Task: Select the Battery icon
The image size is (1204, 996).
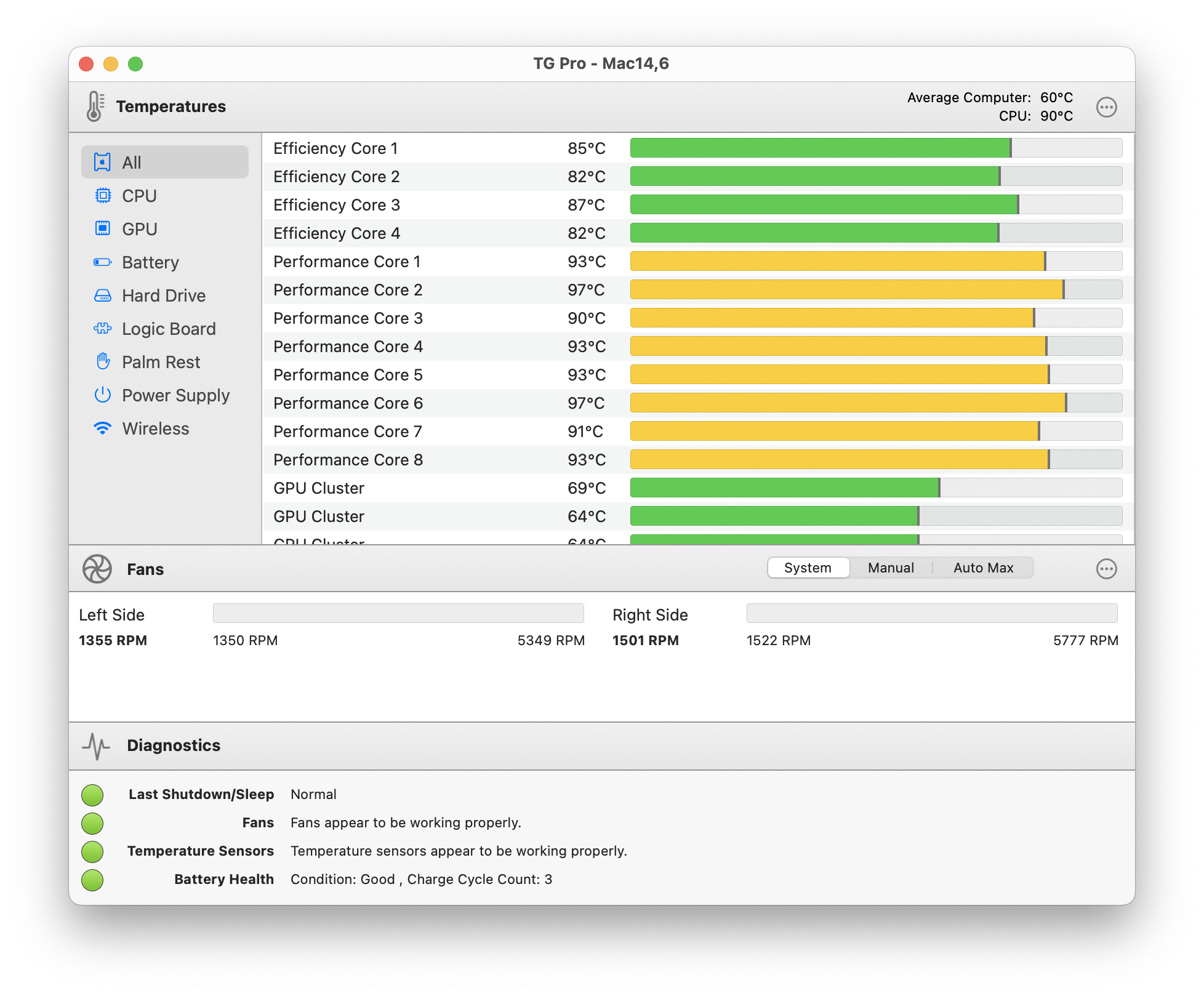Action: coord(102,262)
